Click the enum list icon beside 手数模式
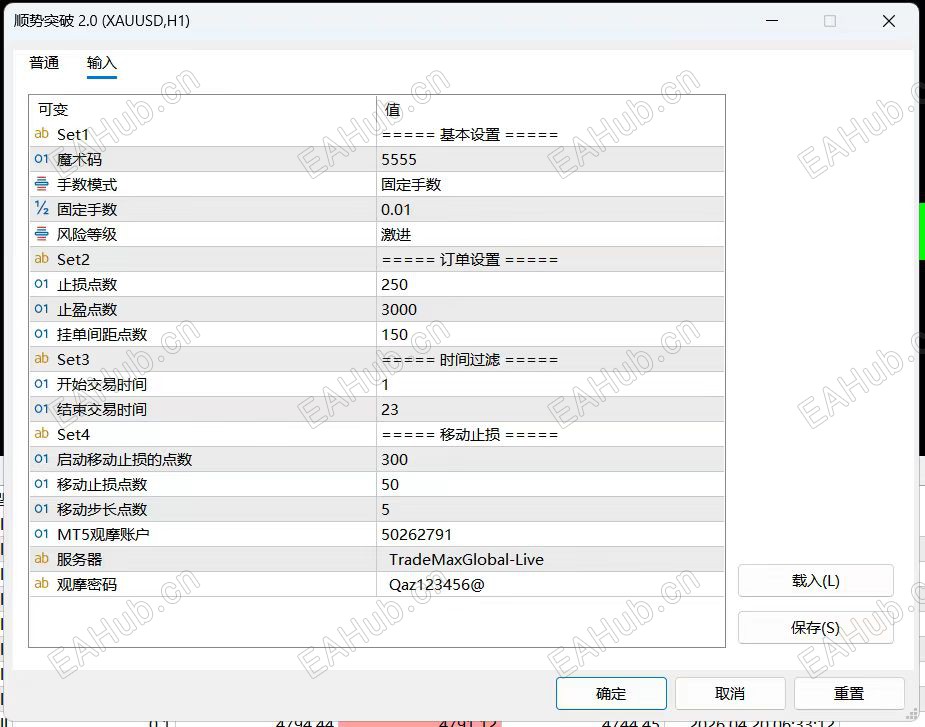 41,184
